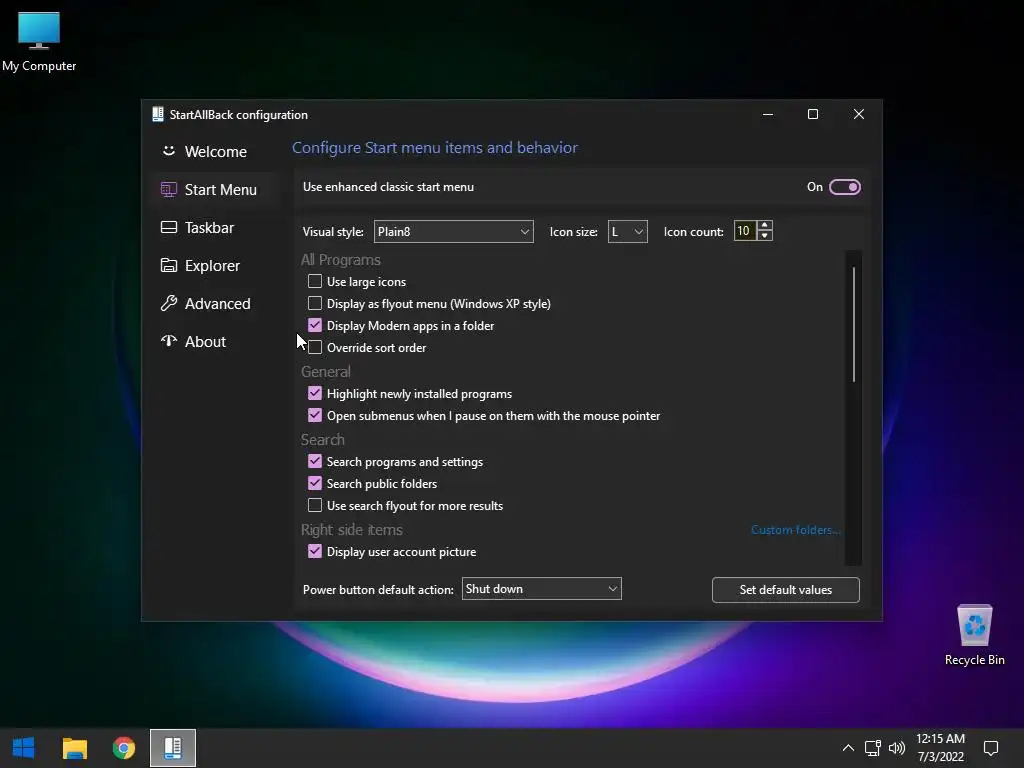Screen dimensions: 1024x768
Task: Click the Advanced wrench icon
Action: 168,303
